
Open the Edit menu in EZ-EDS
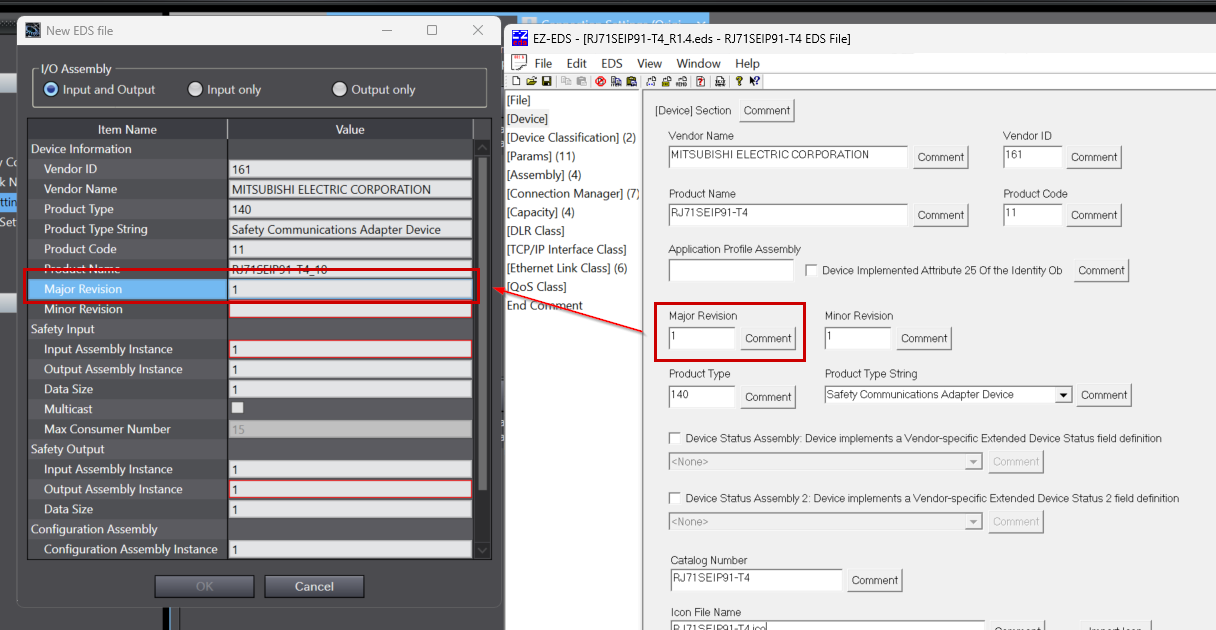coord(577,63)
